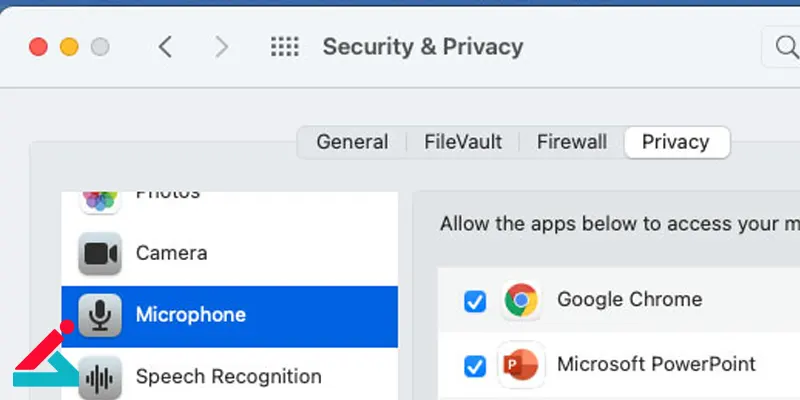Go back with the left chevron arrow
This screenshot has height=400, width=800.
click(165, 47)
